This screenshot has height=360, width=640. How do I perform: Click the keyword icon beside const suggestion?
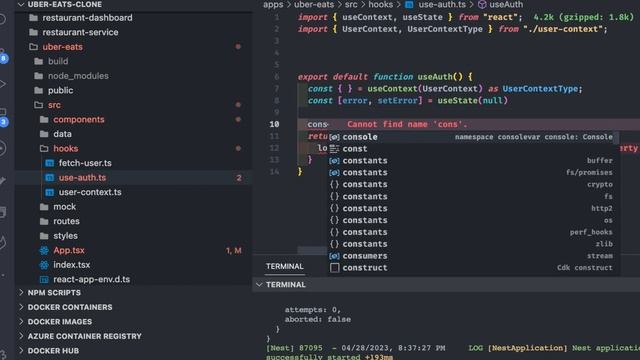(x=334, y=149)
